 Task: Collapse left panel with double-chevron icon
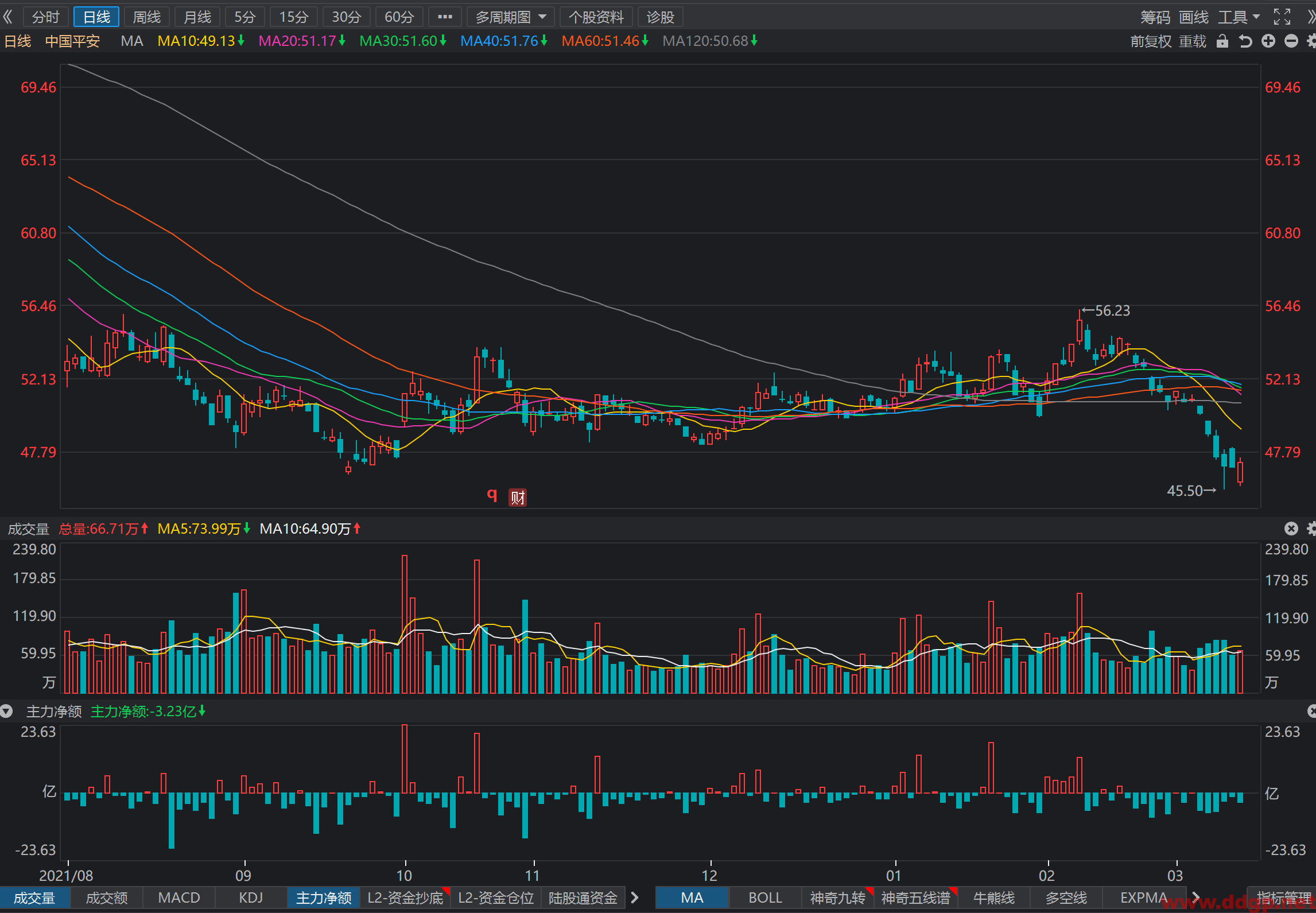[x=8, y=17]
